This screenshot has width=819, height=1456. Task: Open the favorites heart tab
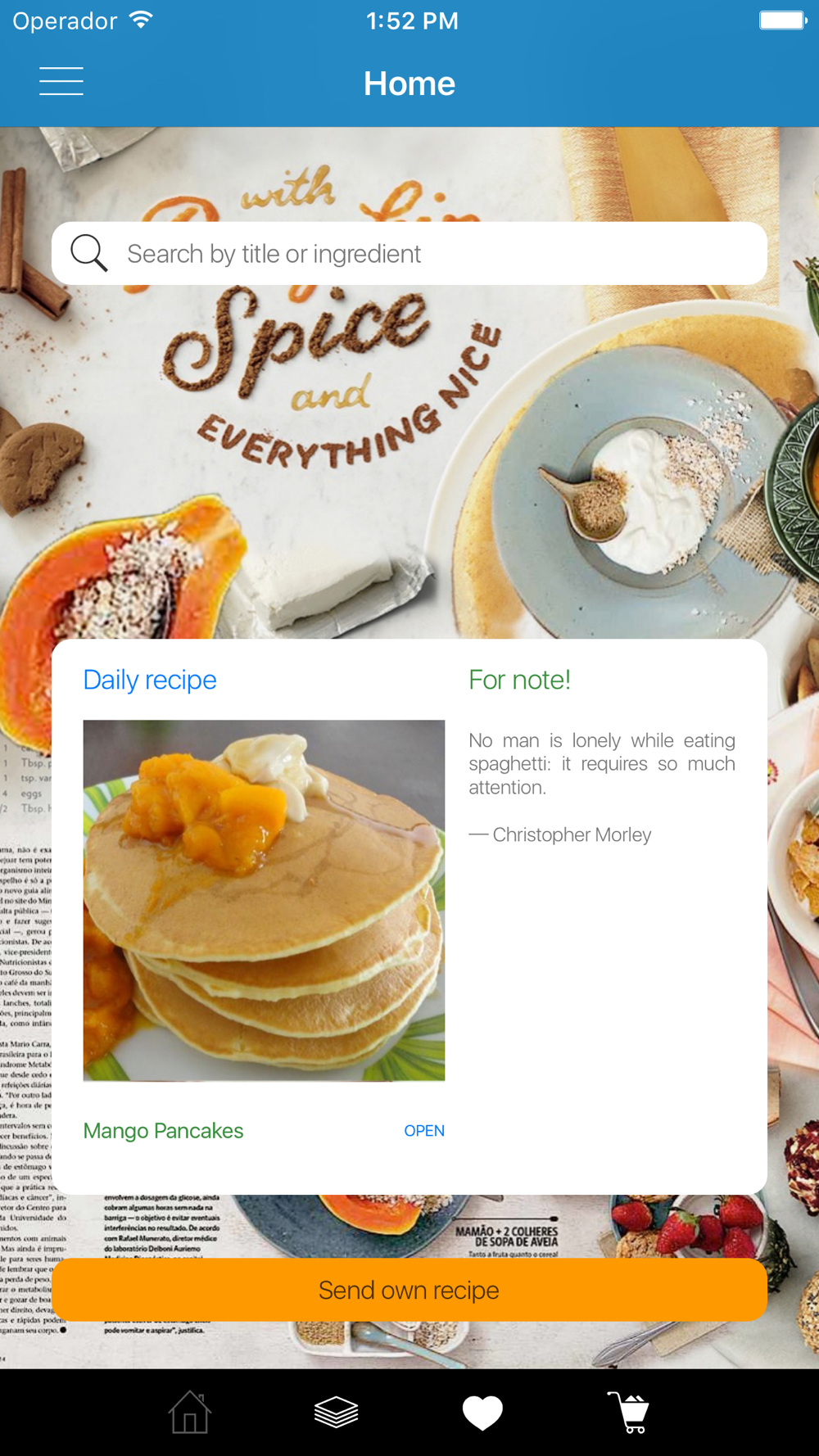click(x=482, y=1413)
